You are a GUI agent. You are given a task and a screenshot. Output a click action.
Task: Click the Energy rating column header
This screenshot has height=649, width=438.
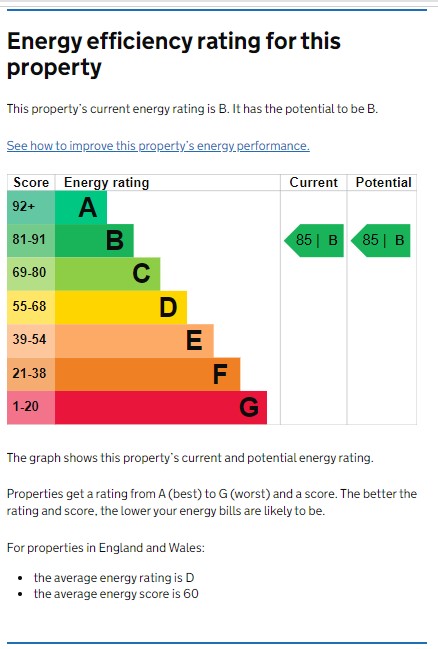click(106, 183)
